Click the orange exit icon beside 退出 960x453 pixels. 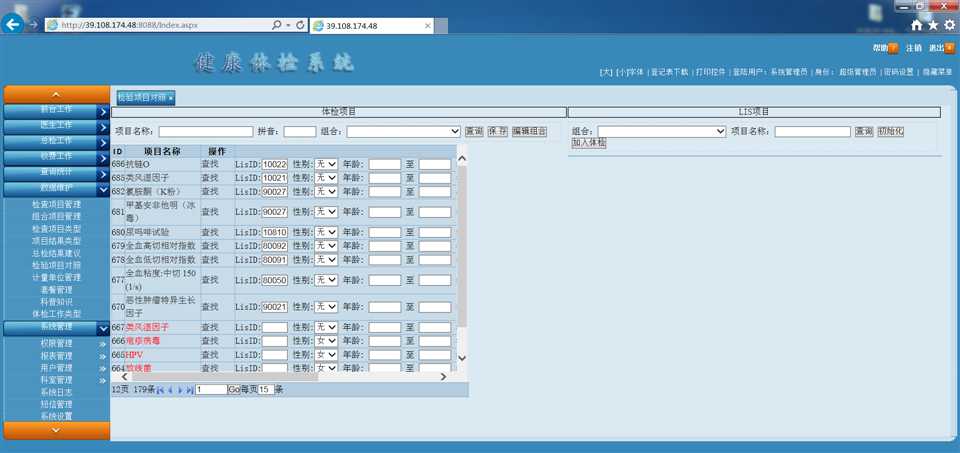950,48
